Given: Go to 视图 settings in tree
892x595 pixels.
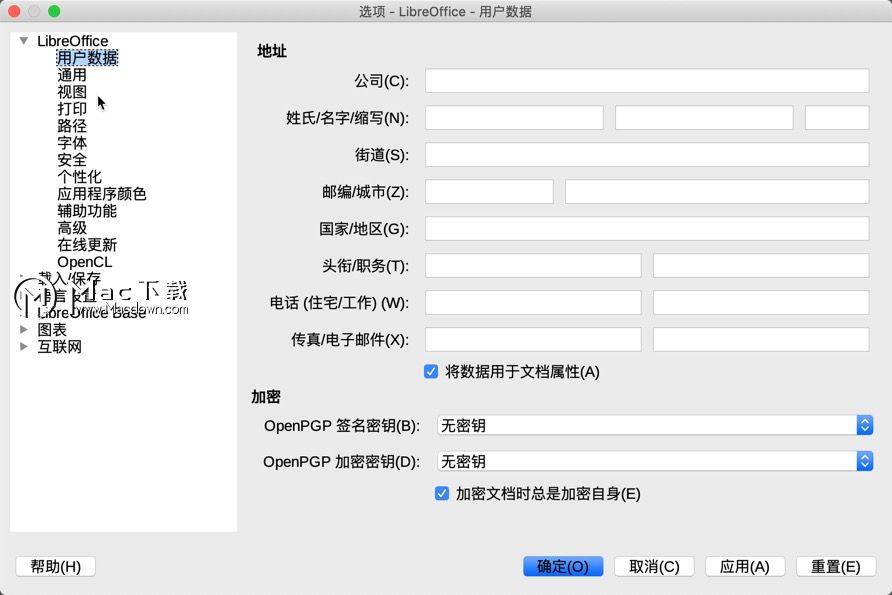Looking at the screenshot, I should pos(72,92).
